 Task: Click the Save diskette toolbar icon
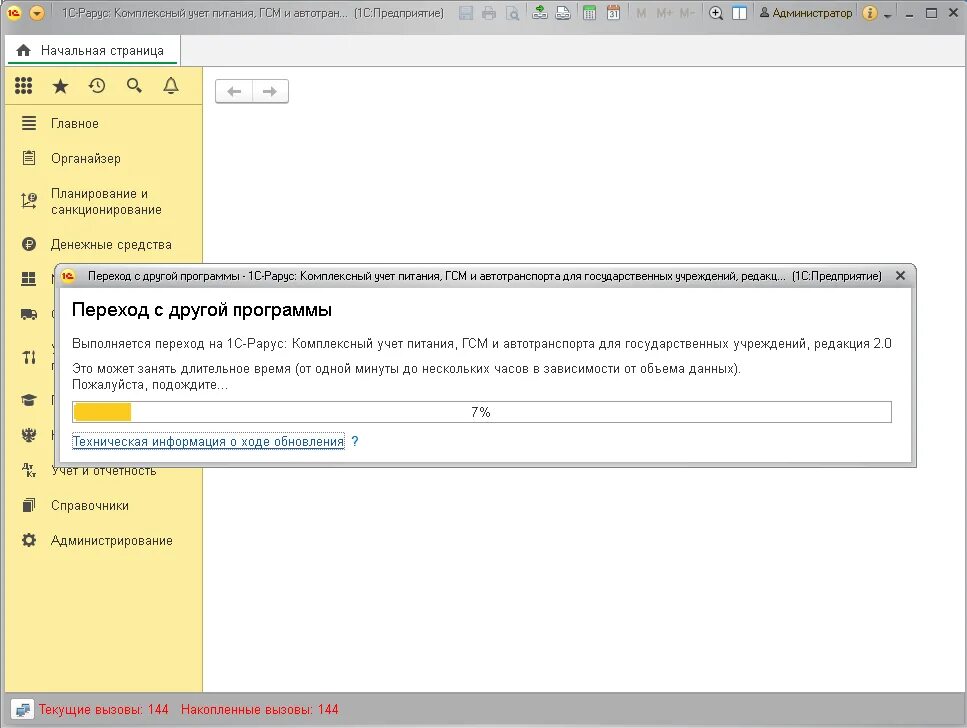(x=466, y=13)
